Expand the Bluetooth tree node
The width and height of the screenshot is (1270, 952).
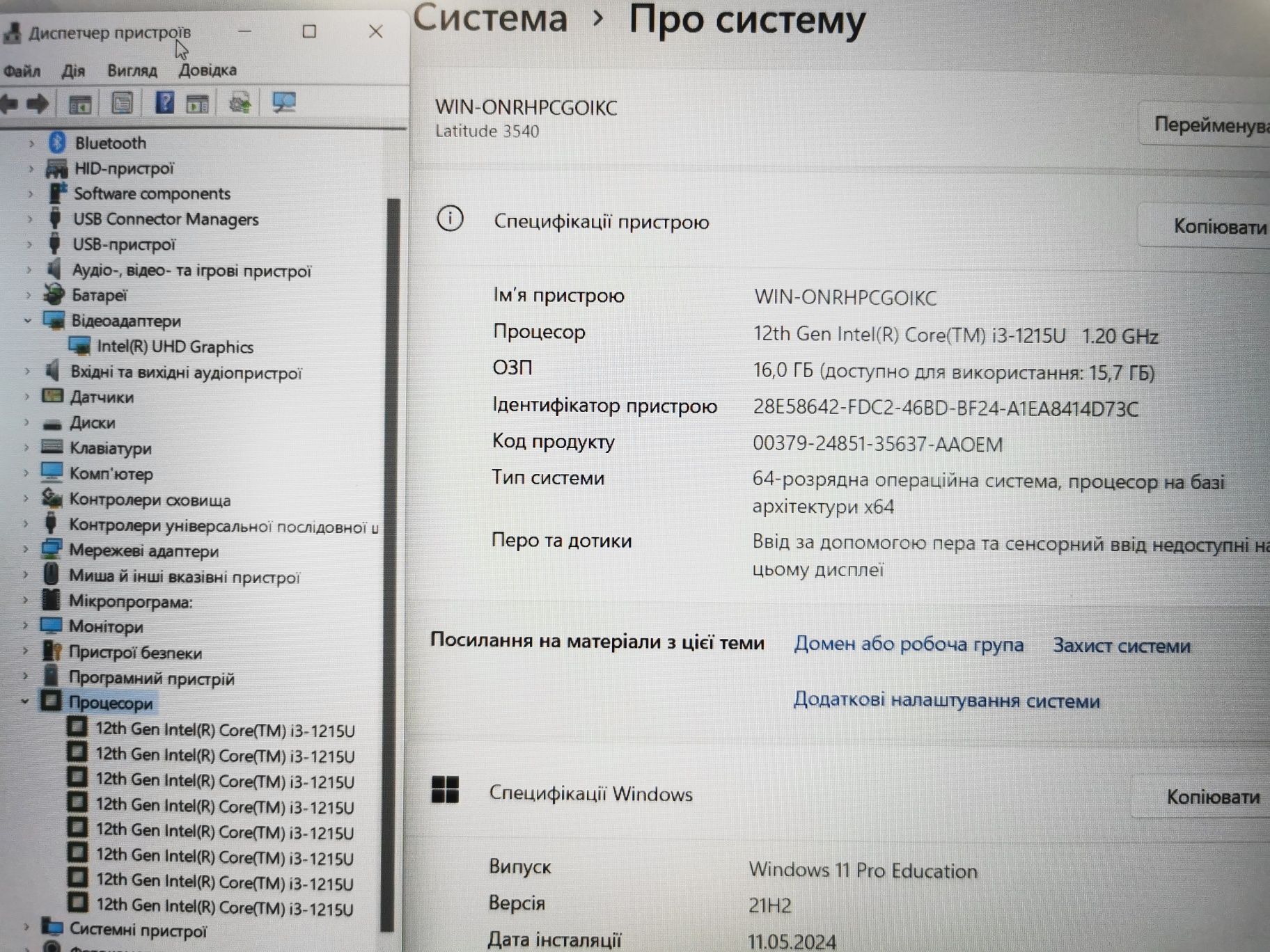tap(31, 143)
